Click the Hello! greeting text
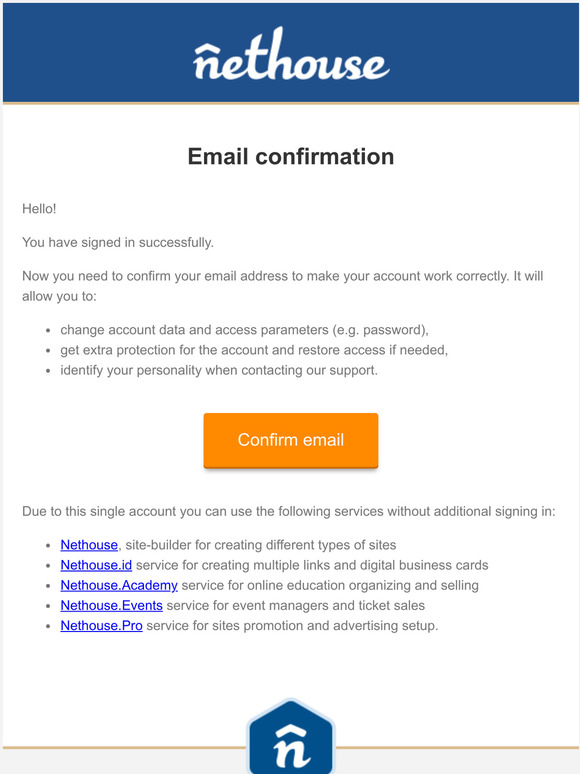Image resolution: width=580 pixels, height=774 pixels. [39, 209]
